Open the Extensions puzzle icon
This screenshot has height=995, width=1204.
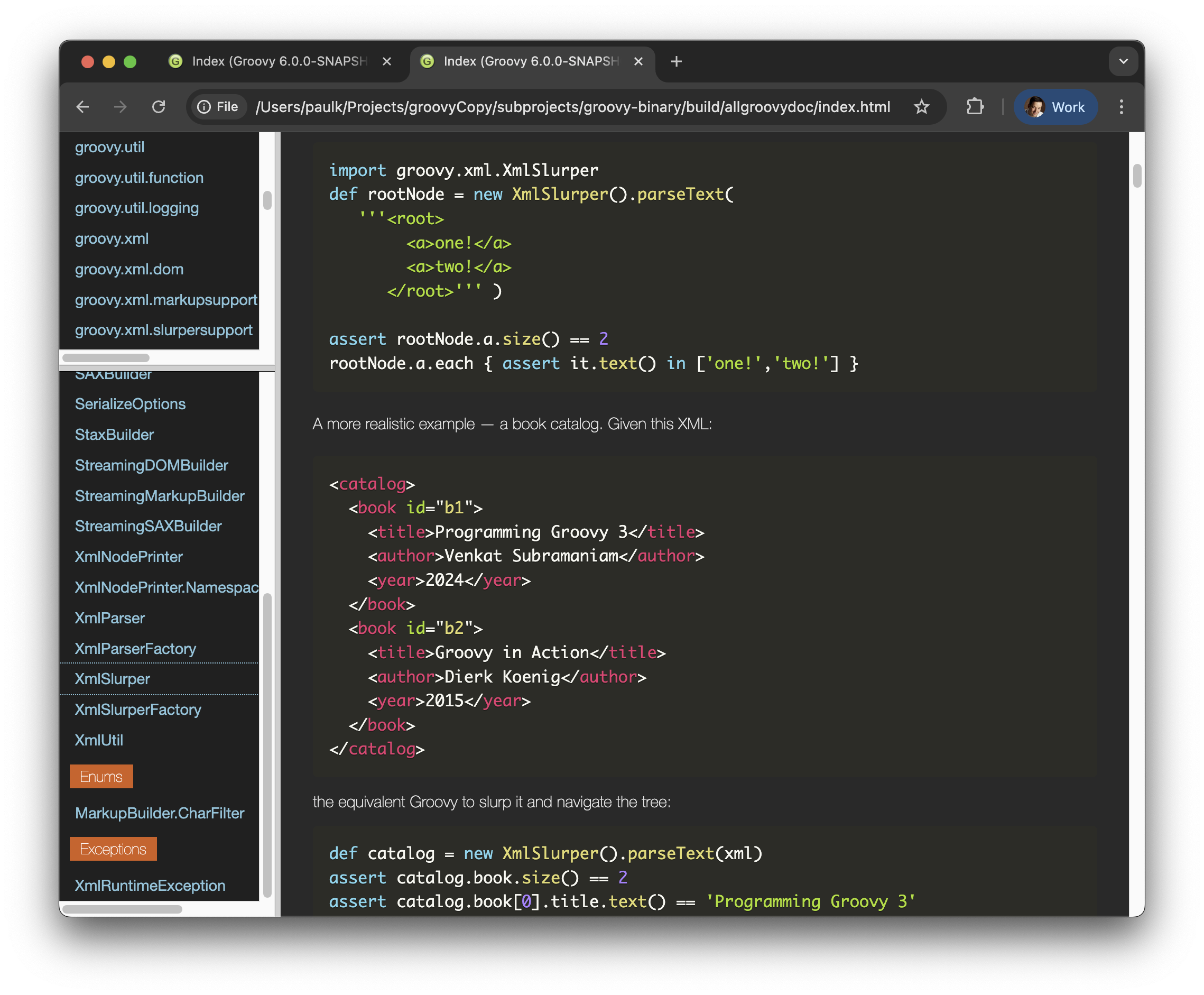click(975, 107)
